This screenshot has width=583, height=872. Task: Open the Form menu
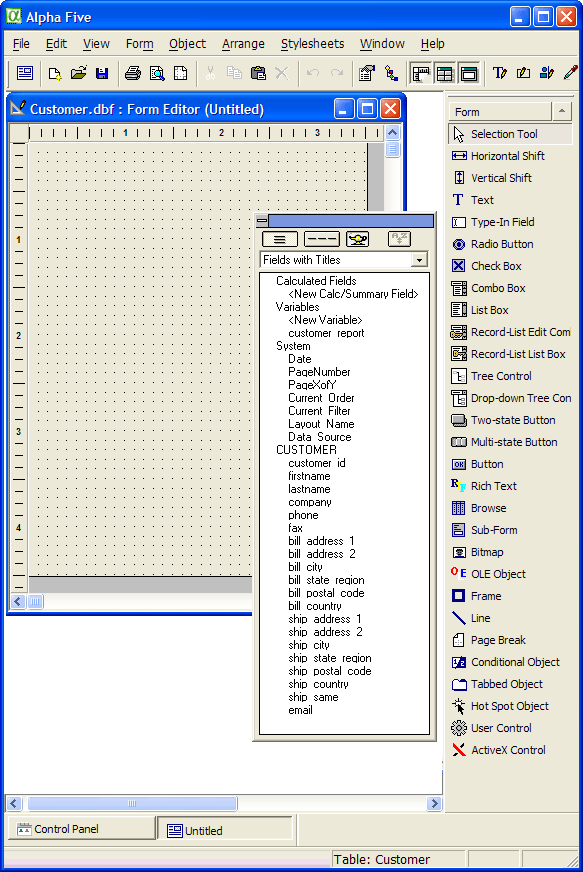point(139,44)
